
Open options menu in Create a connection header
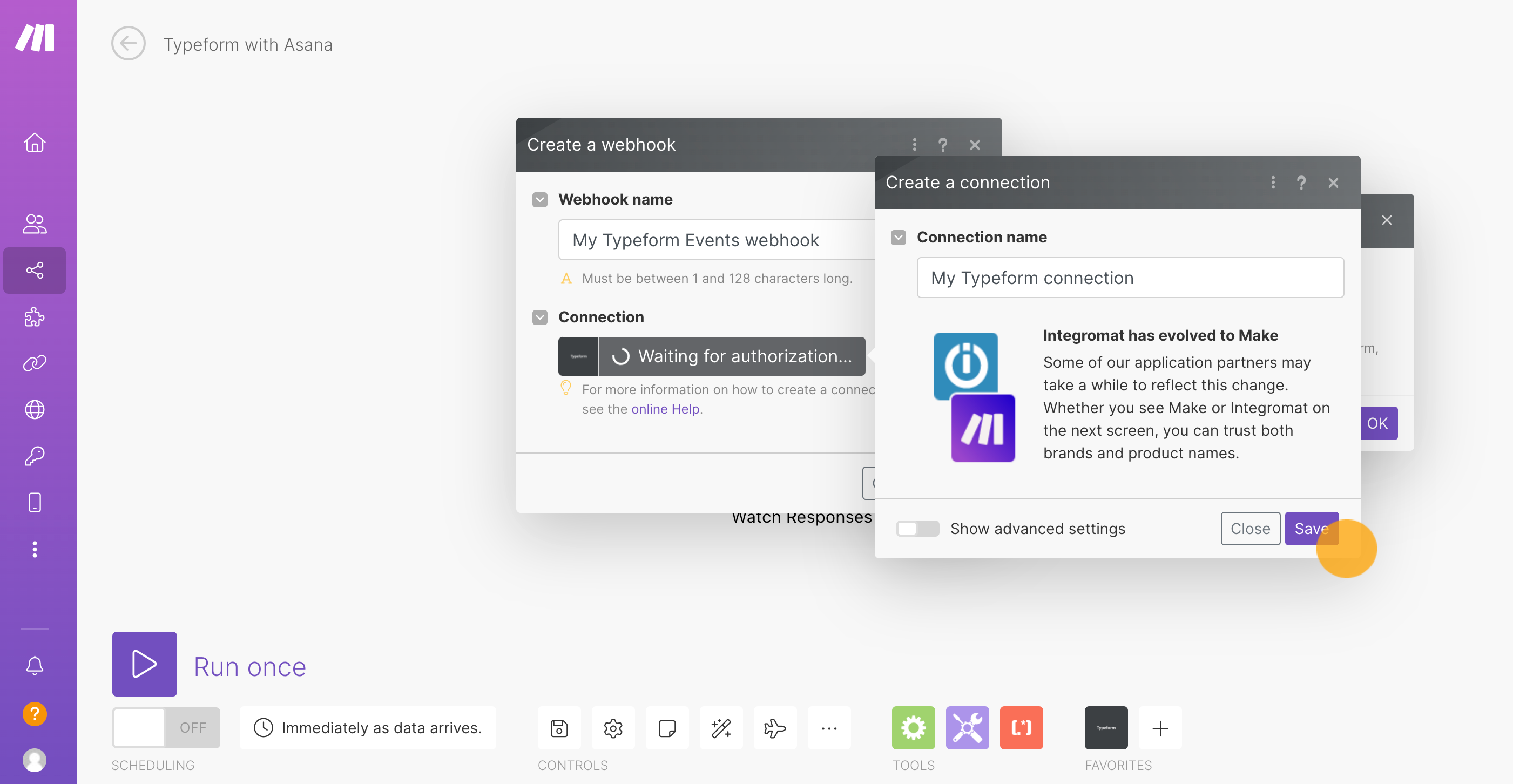point(1273,182)
